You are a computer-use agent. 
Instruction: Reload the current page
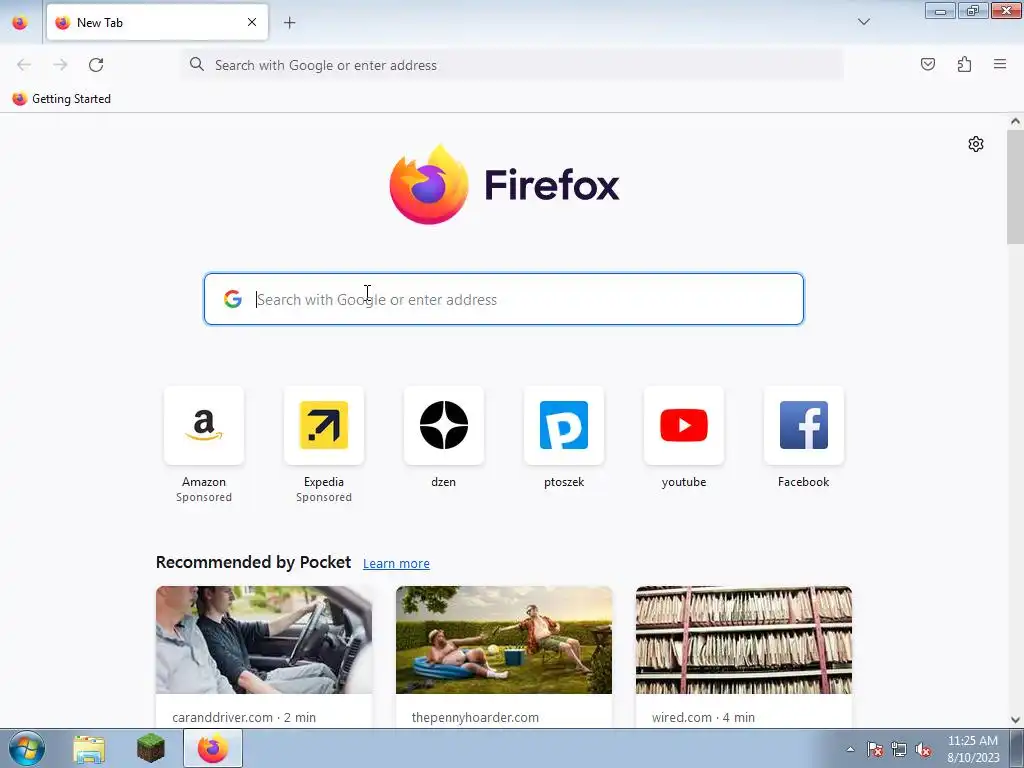click(96, 65)
